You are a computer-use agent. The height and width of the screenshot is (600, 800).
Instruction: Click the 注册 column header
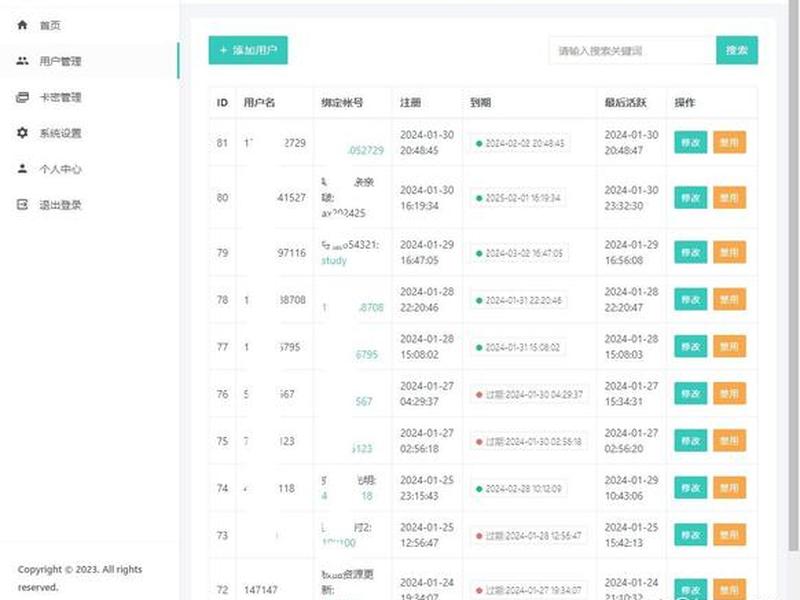click(x=410, y=103)
